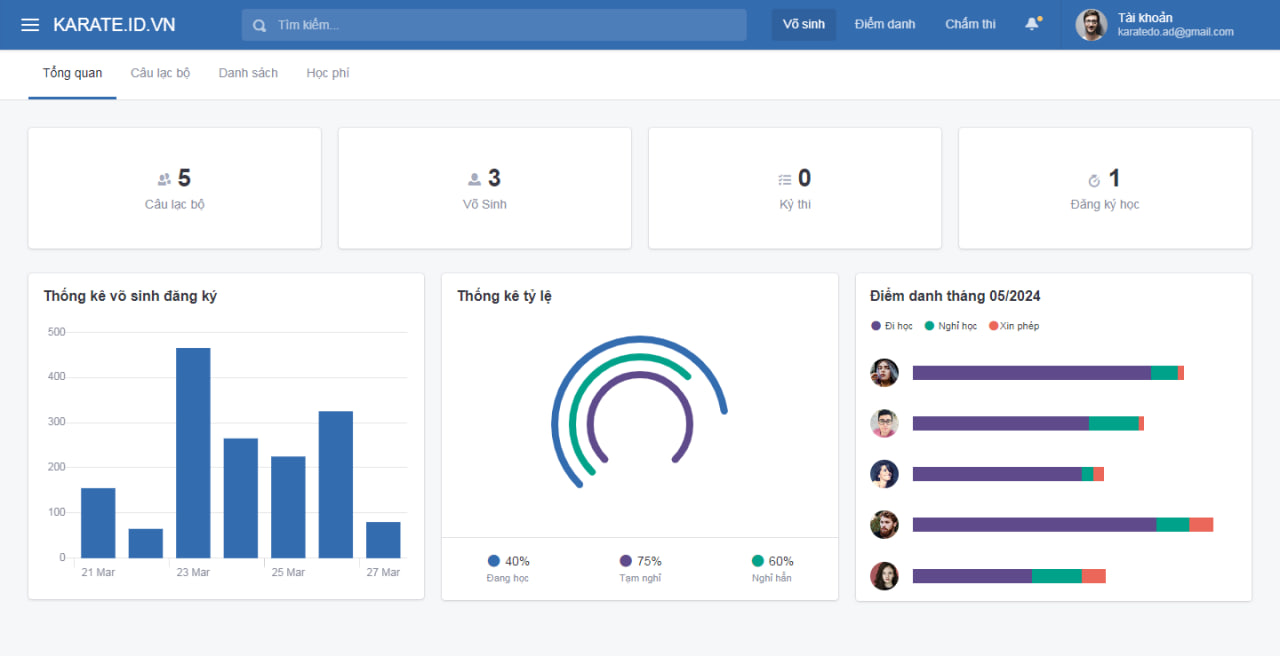1280x656 pixels.
Task: Open the Danh sách tab
Action: (x=248, y=73)
